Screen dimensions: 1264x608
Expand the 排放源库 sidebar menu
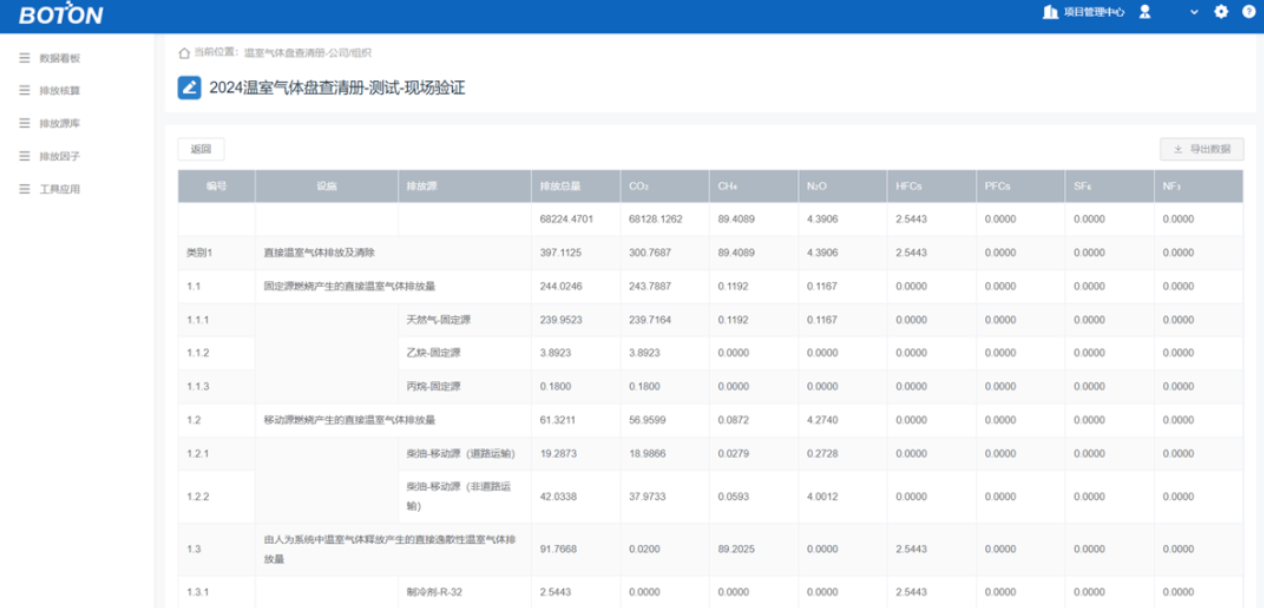coord(59,123)
